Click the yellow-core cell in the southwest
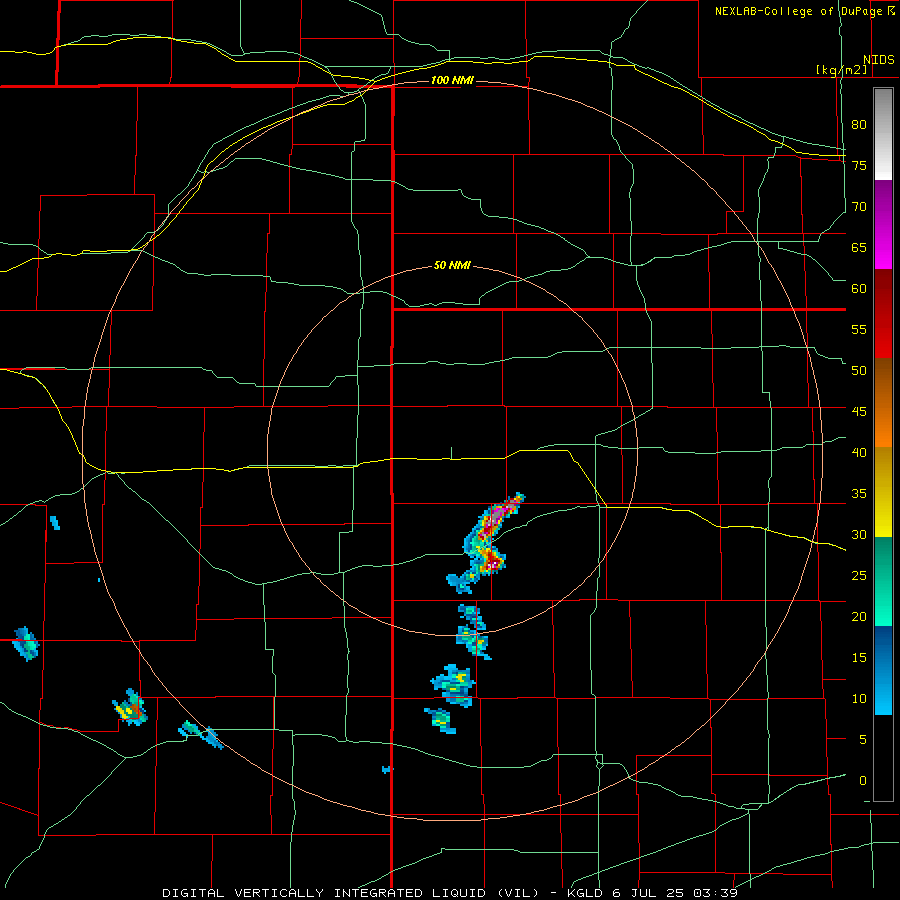 tap(130, 708)
